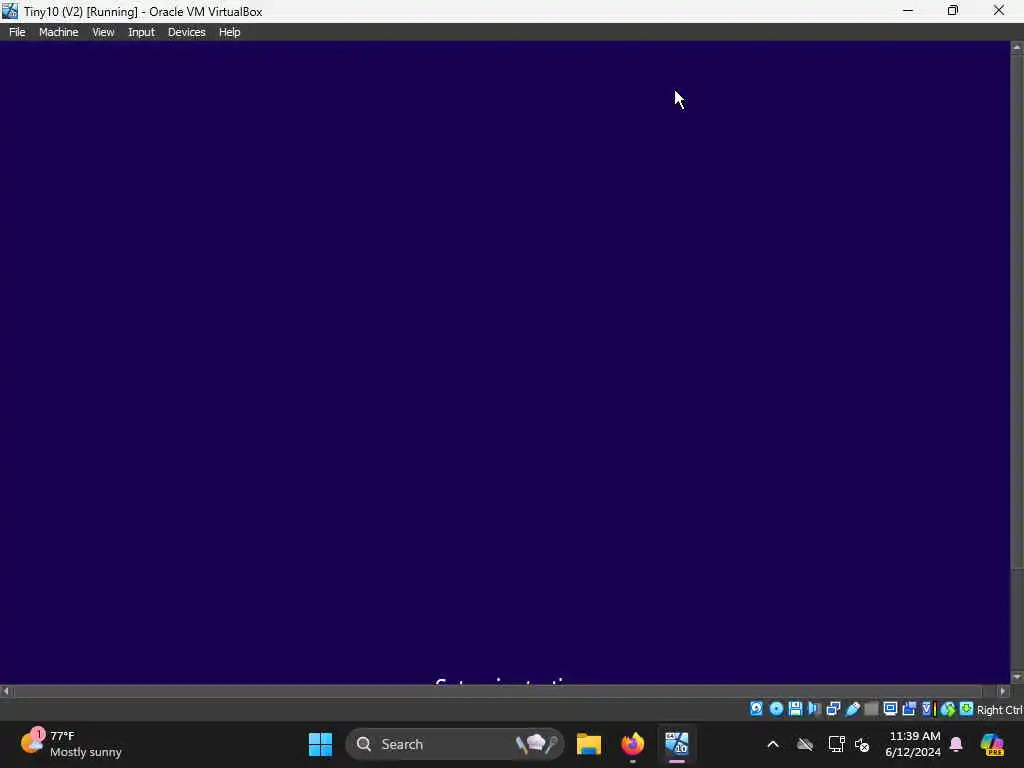Viewport: 1024px width, 768px height.
Task: Open the weather widget showing 77°F
Action: tap(72, 744)
